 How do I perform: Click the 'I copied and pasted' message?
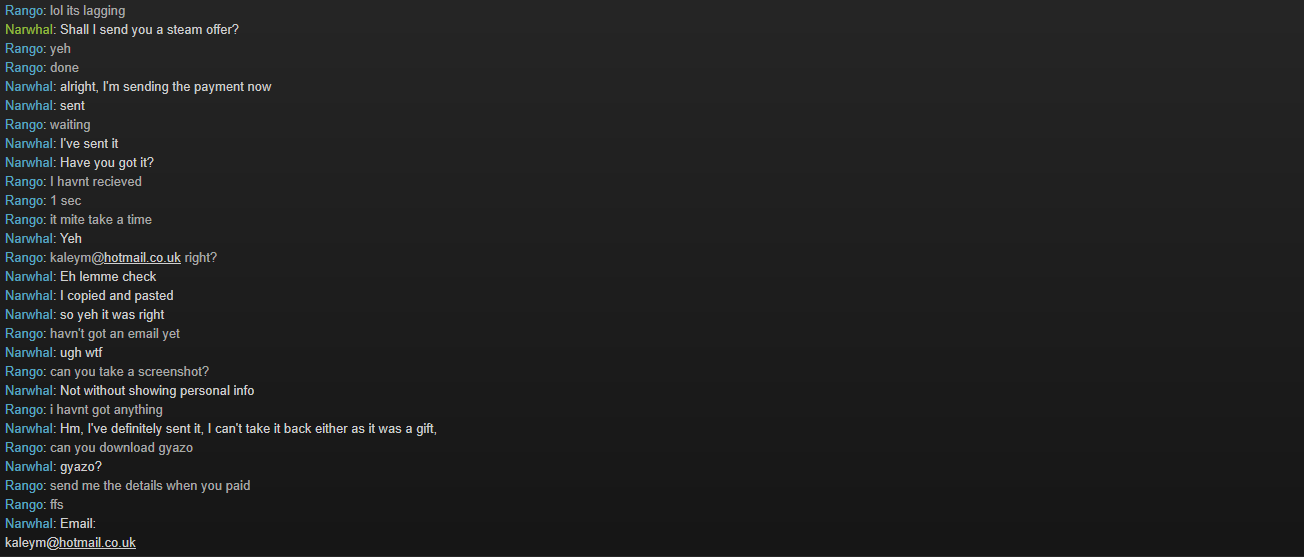tap(117, 296)
